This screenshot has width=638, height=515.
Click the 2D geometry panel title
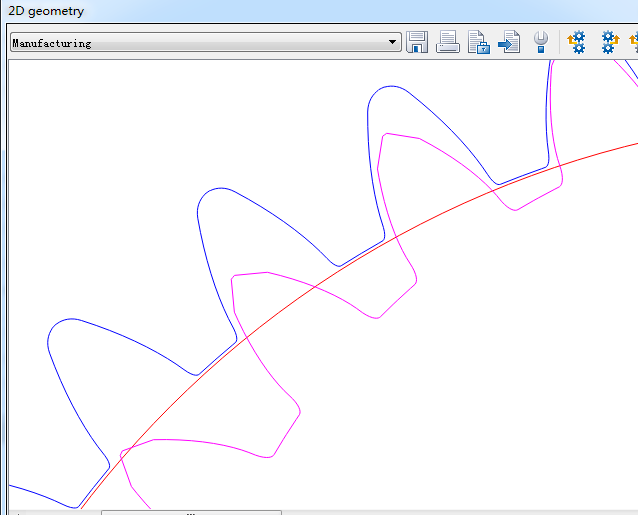(x=47, y=11)
